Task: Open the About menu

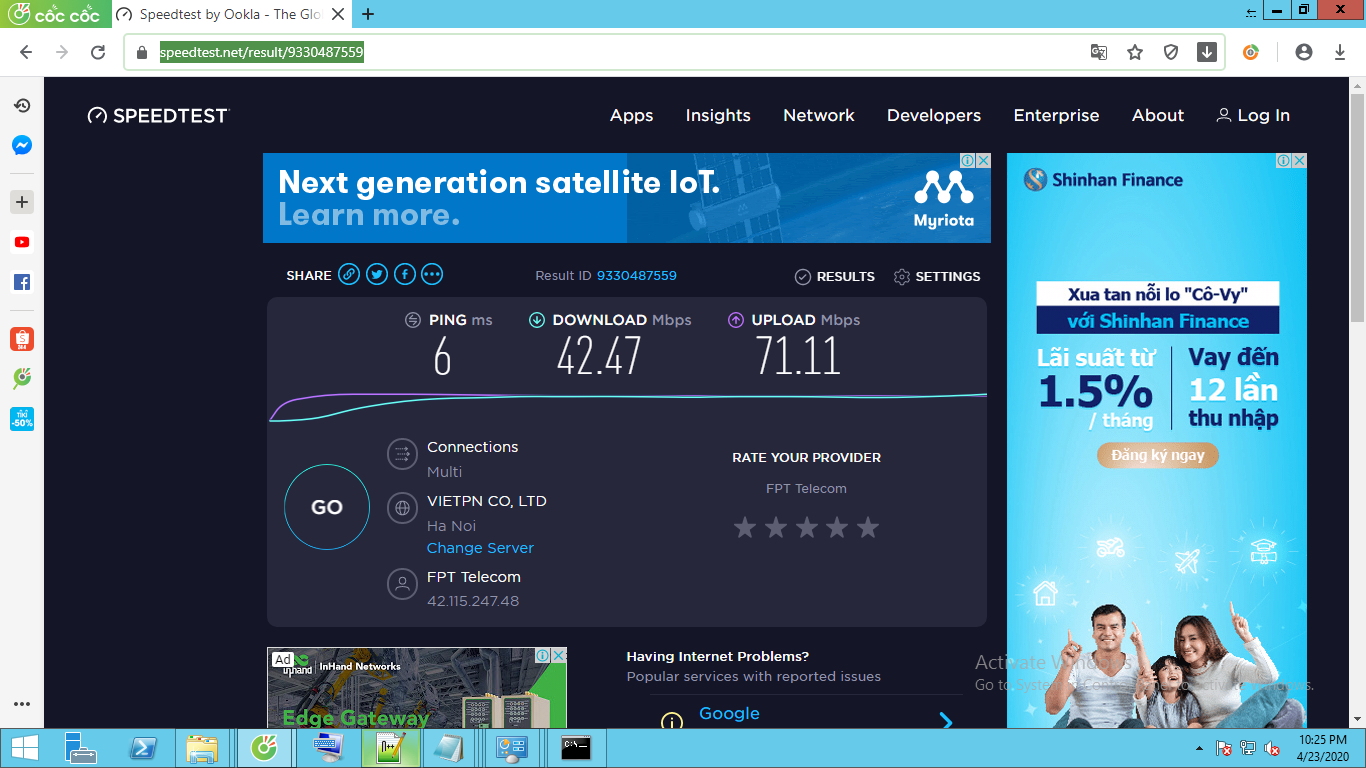Action: (x=1158, y=116)
